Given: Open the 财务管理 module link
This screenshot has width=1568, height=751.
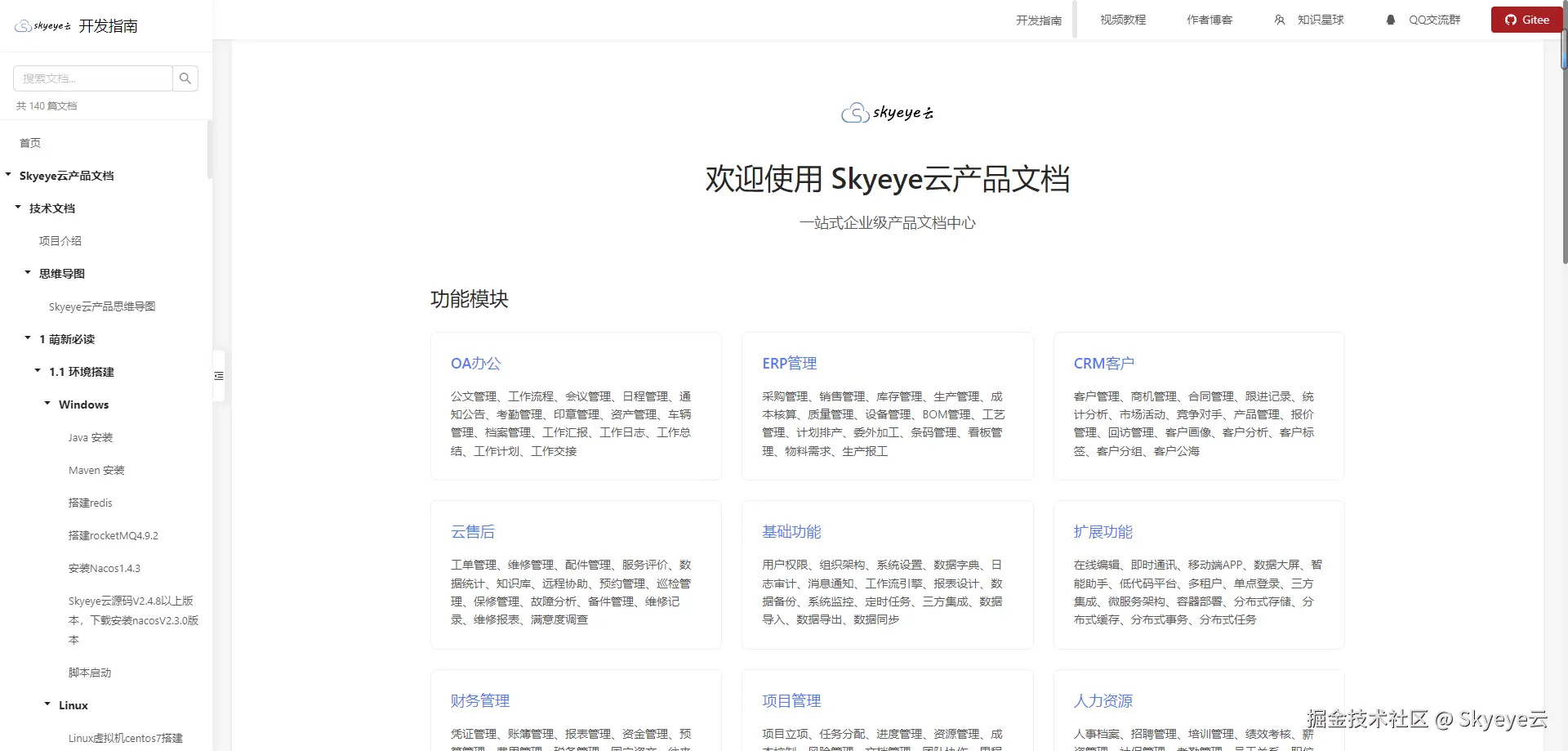Looking at the screenshot, I should point(480,701).
